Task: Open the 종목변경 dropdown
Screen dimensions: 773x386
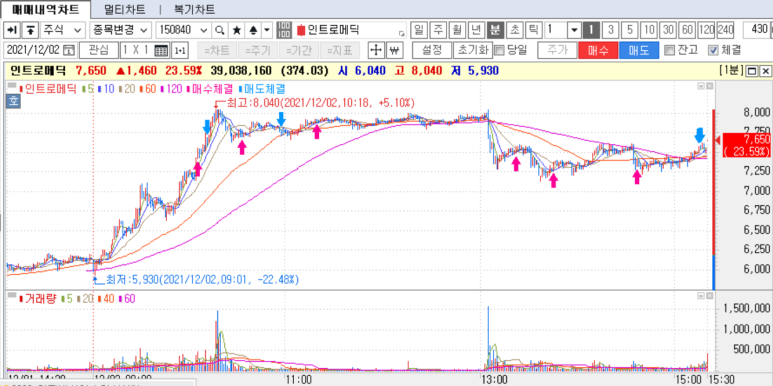Action: coord(120,30)
